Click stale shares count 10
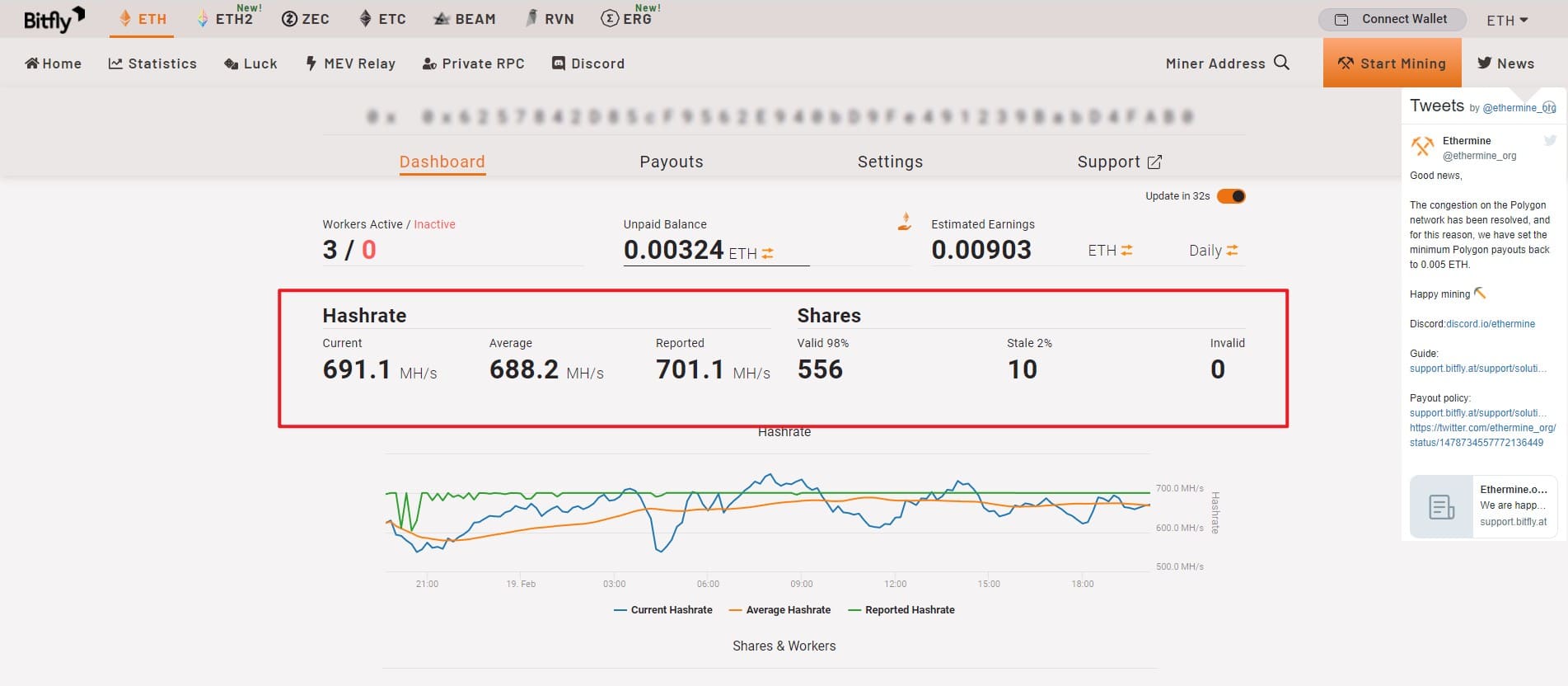 pyautogui.click(x=1023, y=369)
